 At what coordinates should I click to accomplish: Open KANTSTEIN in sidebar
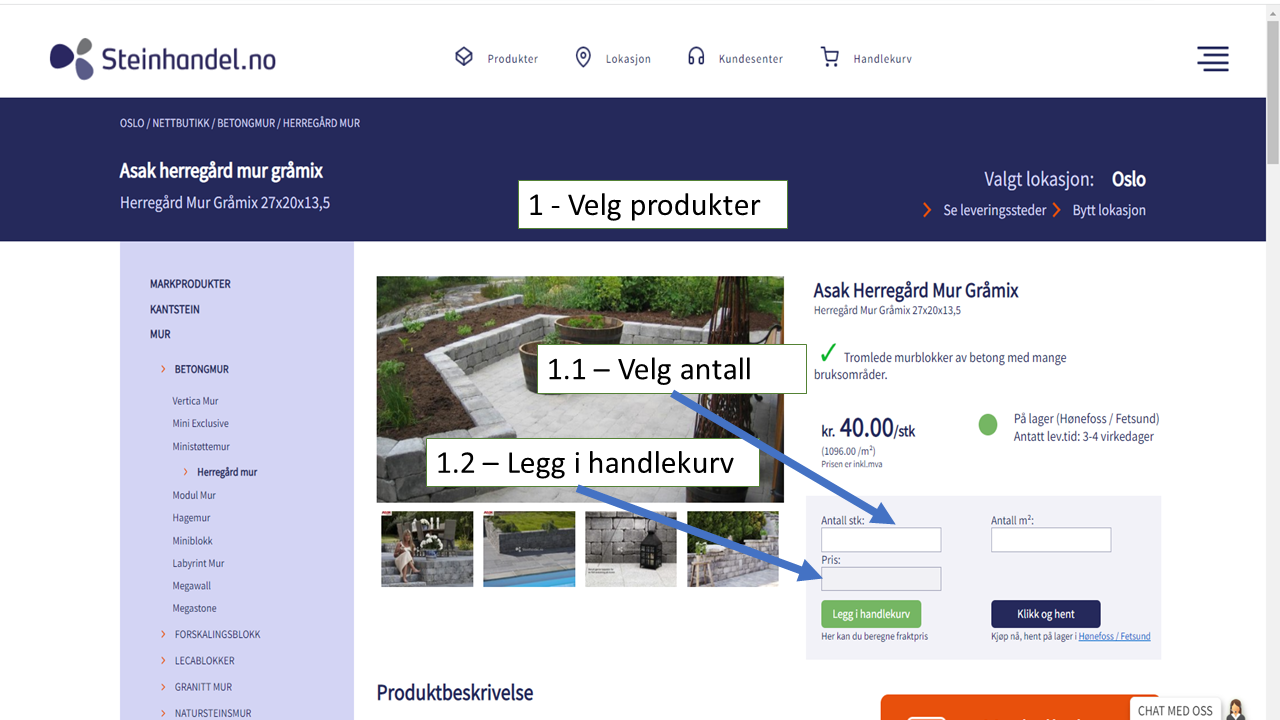click(174, 309)
